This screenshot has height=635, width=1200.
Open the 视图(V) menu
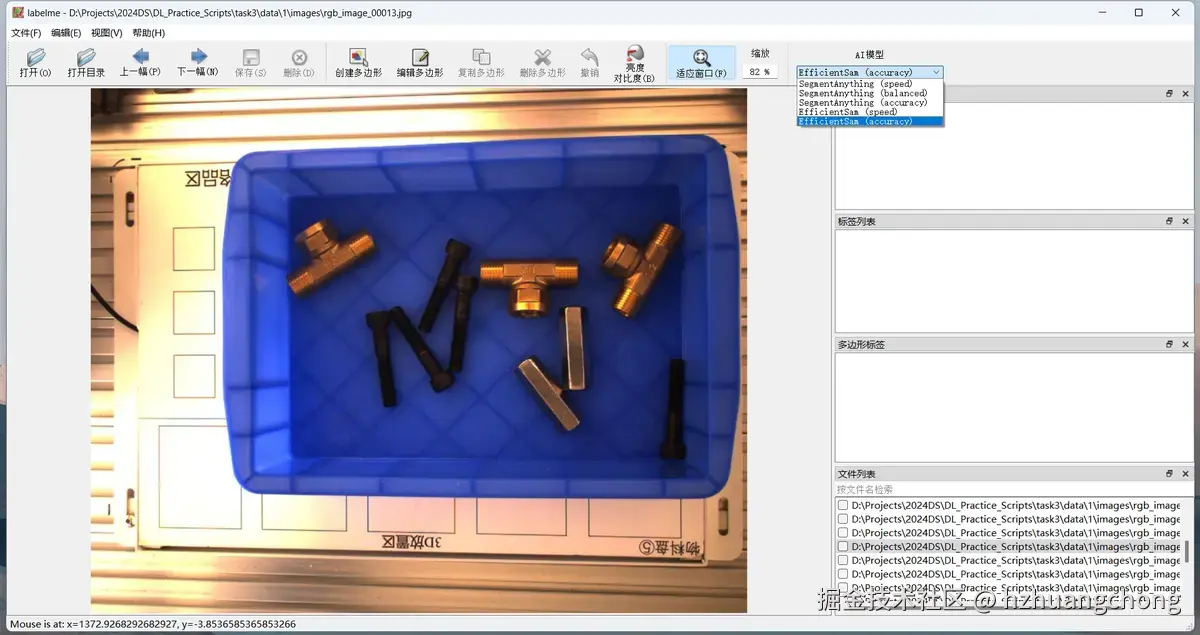[x=106, y=33]
